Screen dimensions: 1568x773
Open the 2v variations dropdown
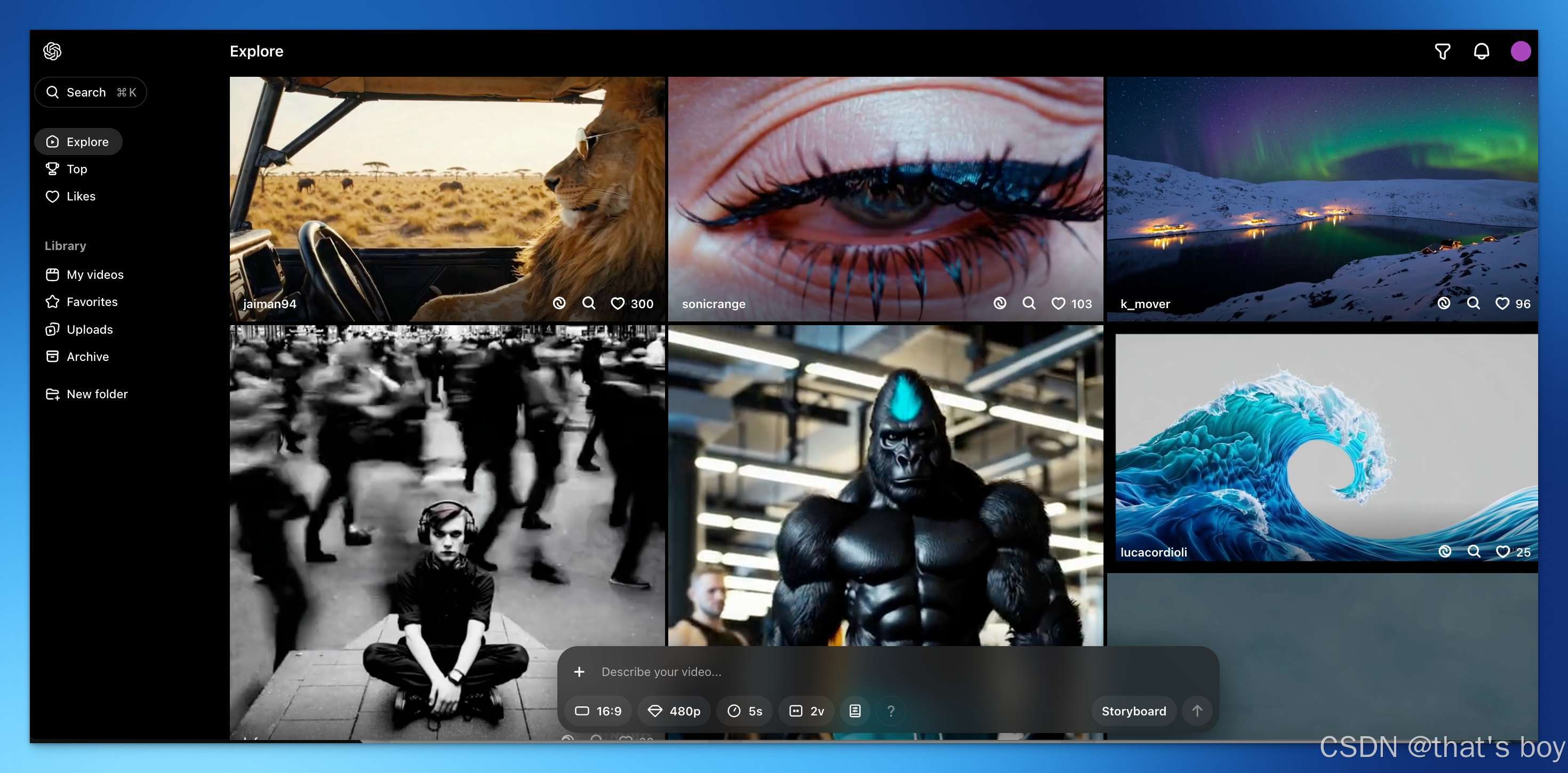tap(806, 711)
